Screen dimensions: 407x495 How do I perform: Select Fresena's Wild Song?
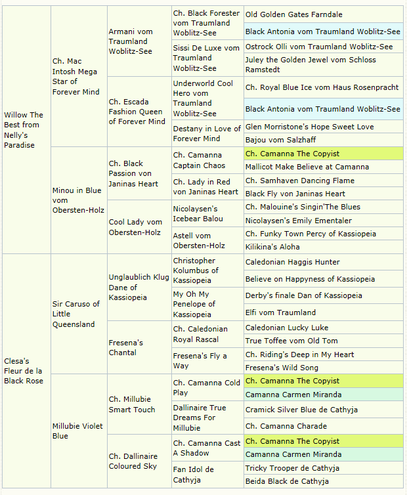282,367
